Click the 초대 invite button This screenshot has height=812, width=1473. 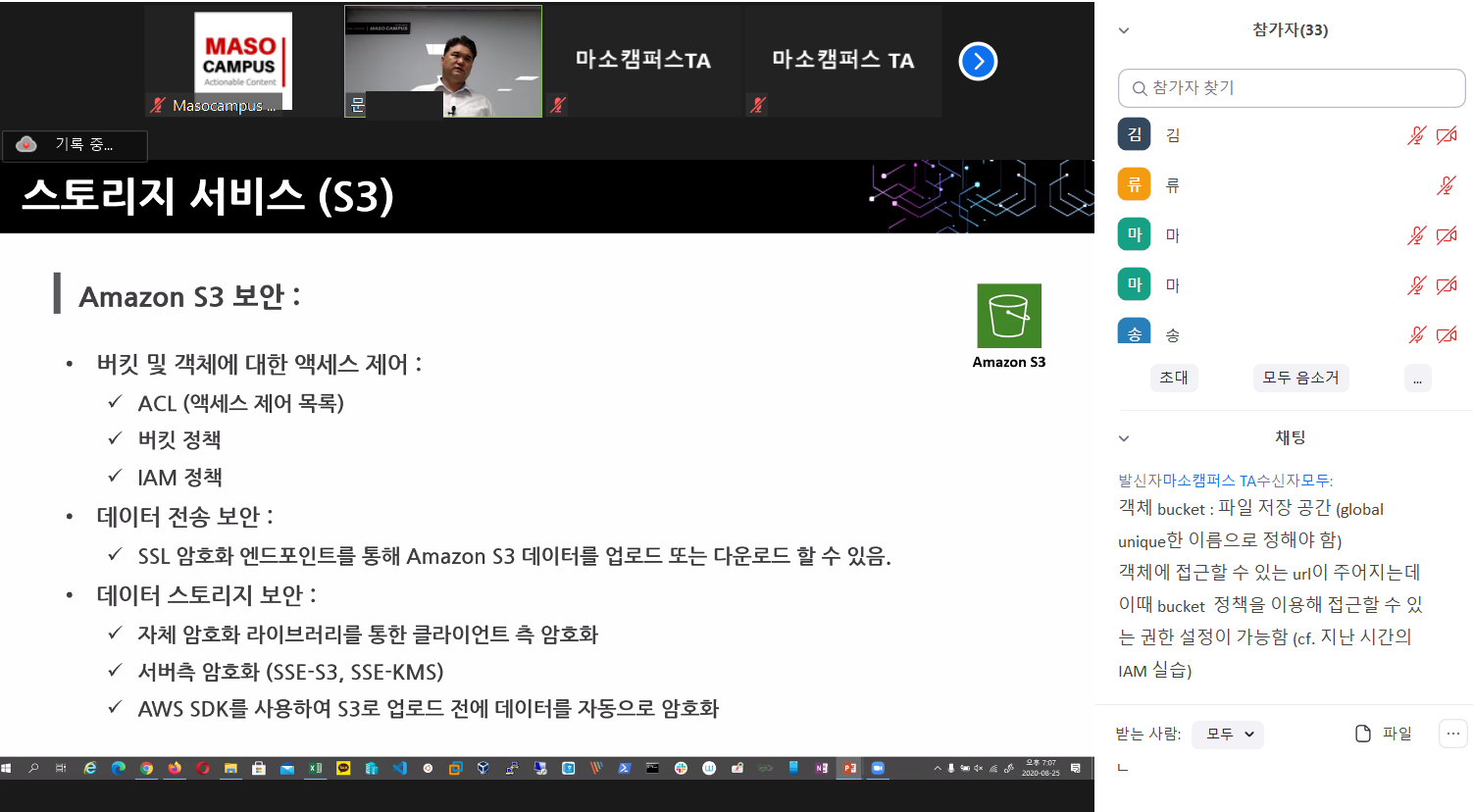click(x=1174, y=378)
